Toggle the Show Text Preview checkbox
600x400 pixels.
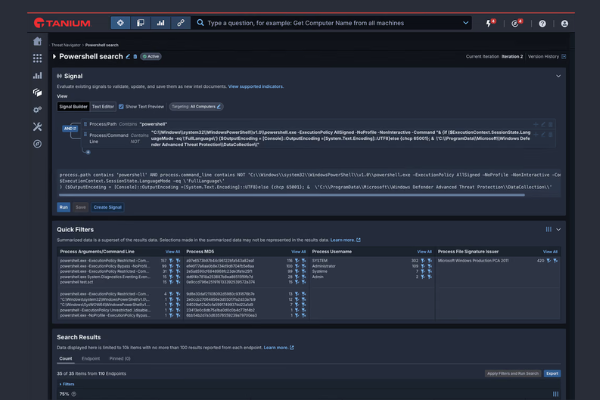tap(121, 107)
